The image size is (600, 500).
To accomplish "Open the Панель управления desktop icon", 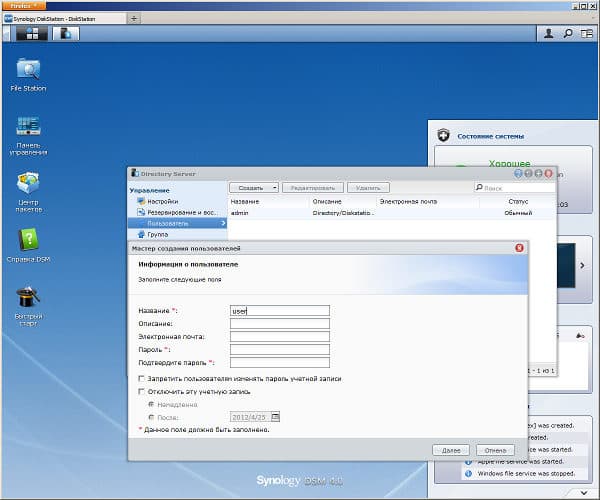I will (x=28, y=136).
